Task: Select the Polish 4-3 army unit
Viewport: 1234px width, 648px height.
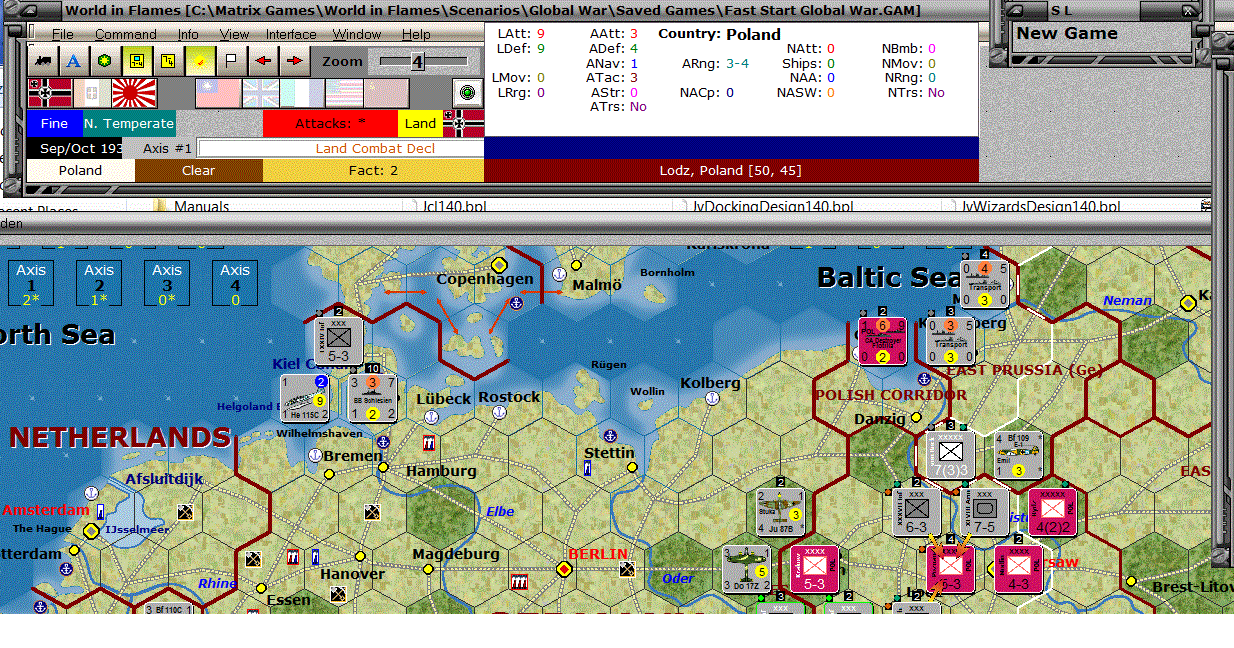Action: (x=1019, y=569)
